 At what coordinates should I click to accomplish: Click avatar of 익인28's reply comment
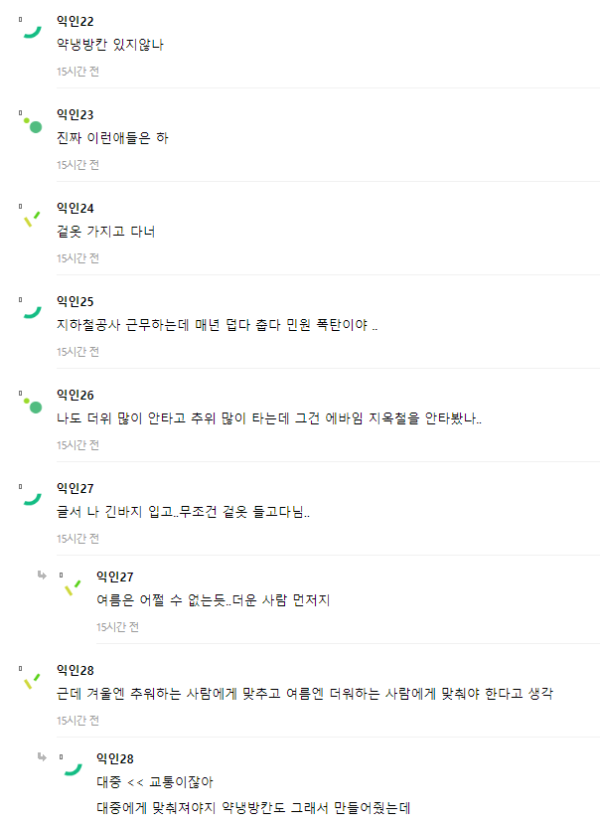(x=72, y=769)
